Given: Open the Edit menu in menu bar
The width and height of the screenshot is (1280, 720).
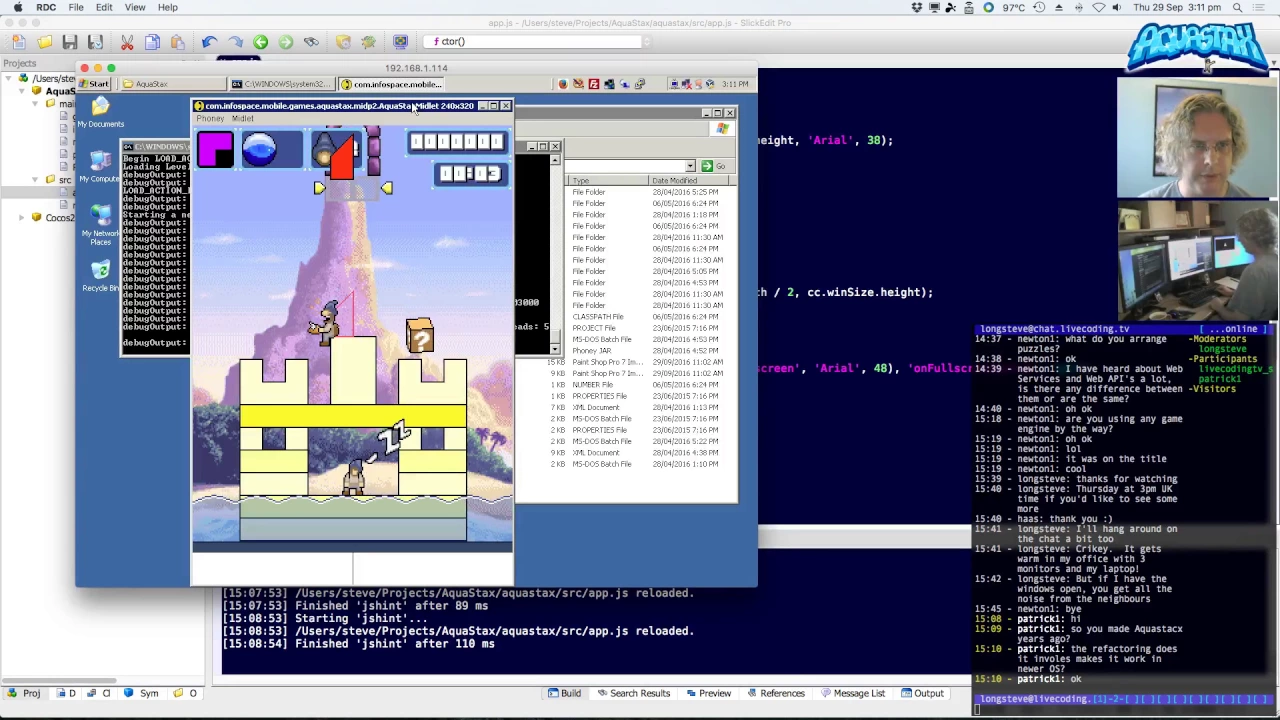Looking at the screenshot, I should tap(104, 7).
